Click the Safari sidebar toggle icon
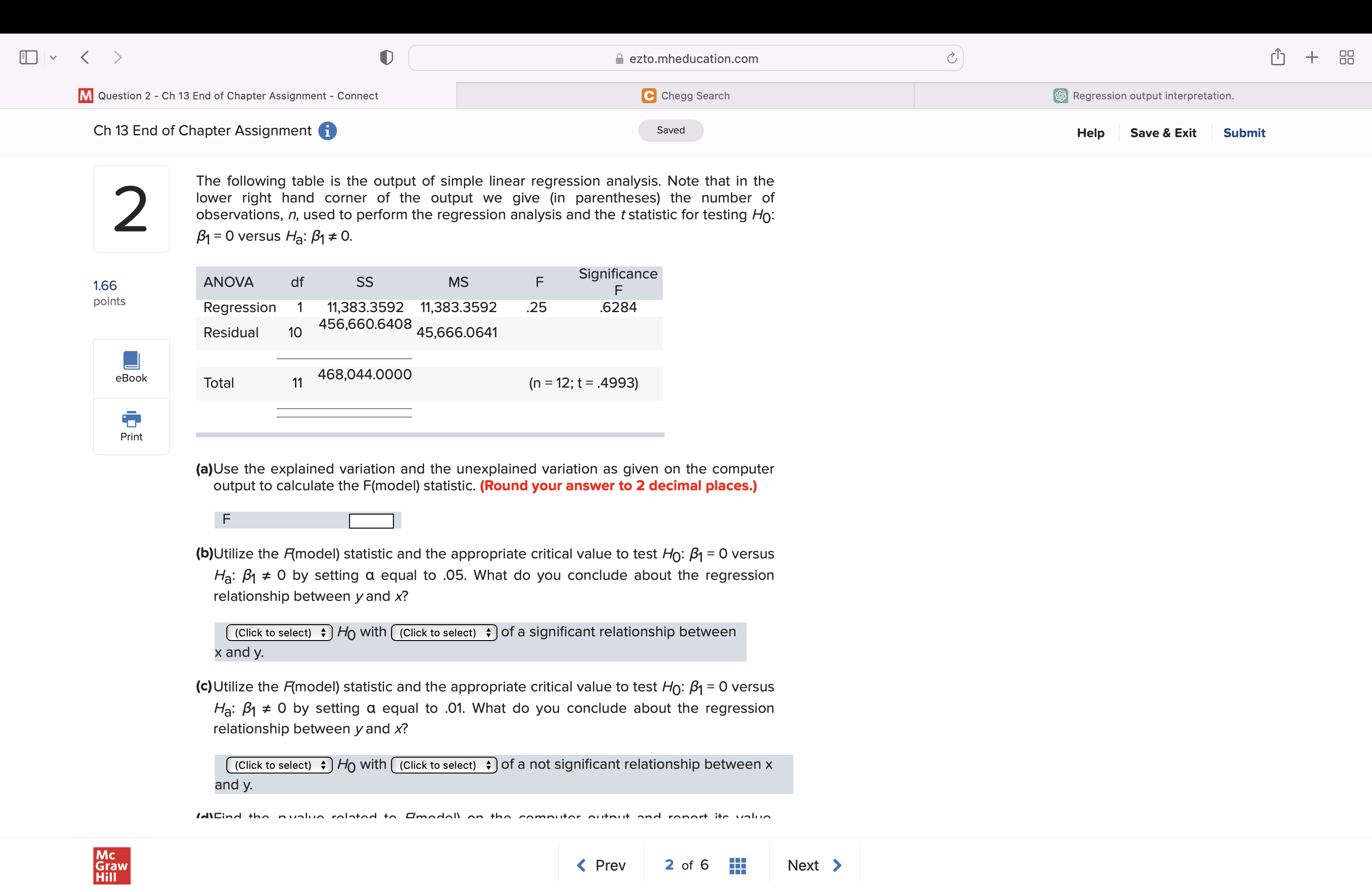 (28, 57)
